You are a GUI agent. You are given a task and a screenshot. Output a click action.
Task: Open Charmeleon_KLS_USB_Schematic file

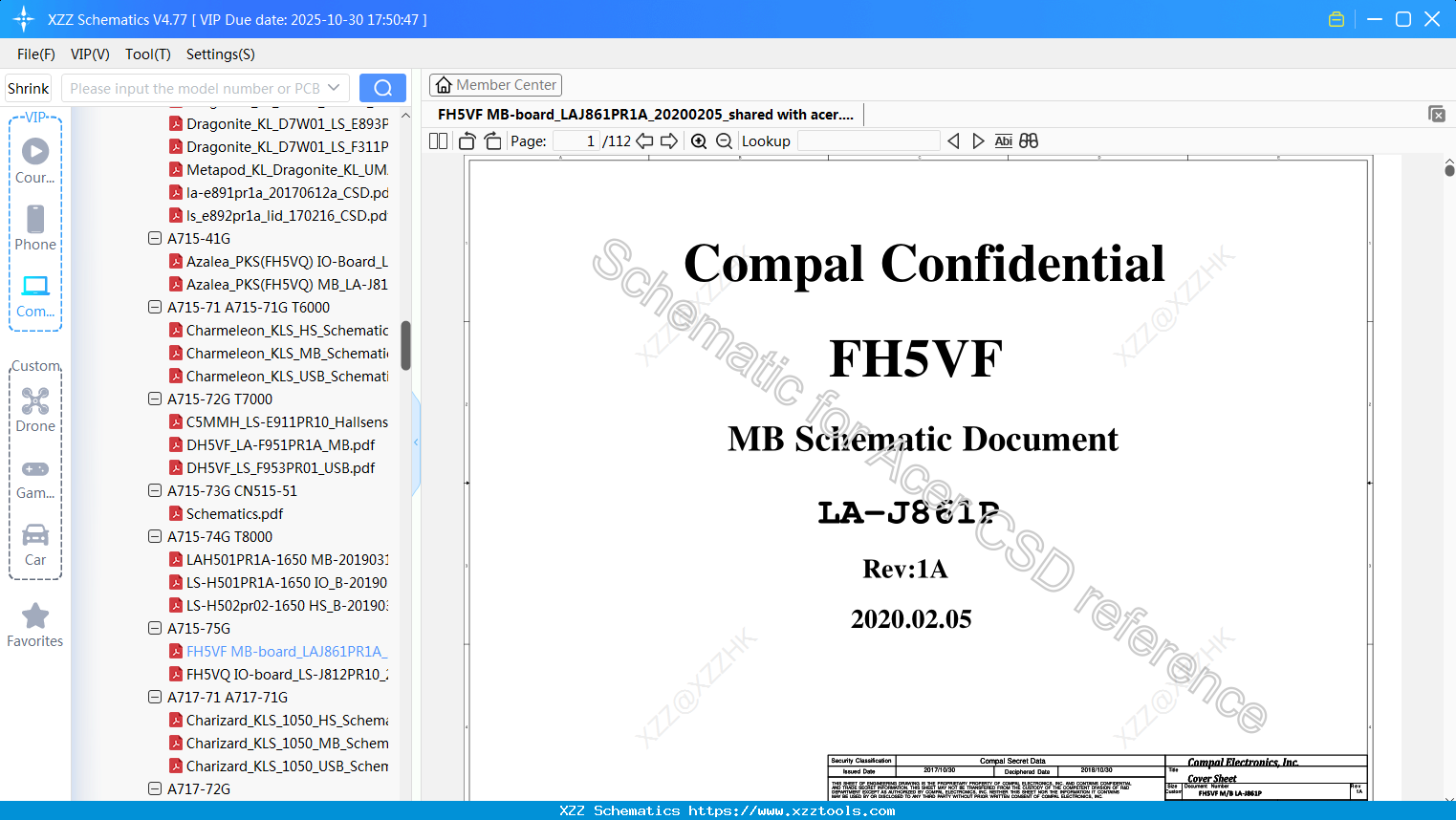tap(279, 376)
